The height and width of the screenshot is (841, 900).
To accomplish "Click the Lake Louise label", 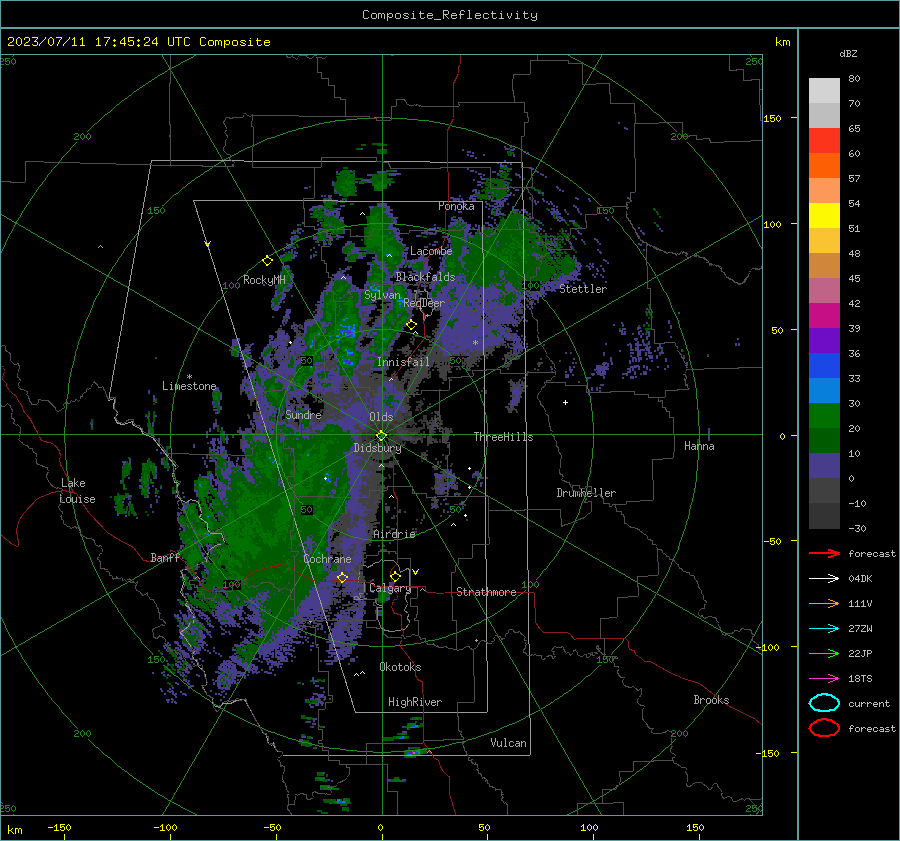I will tap(77, 491).
